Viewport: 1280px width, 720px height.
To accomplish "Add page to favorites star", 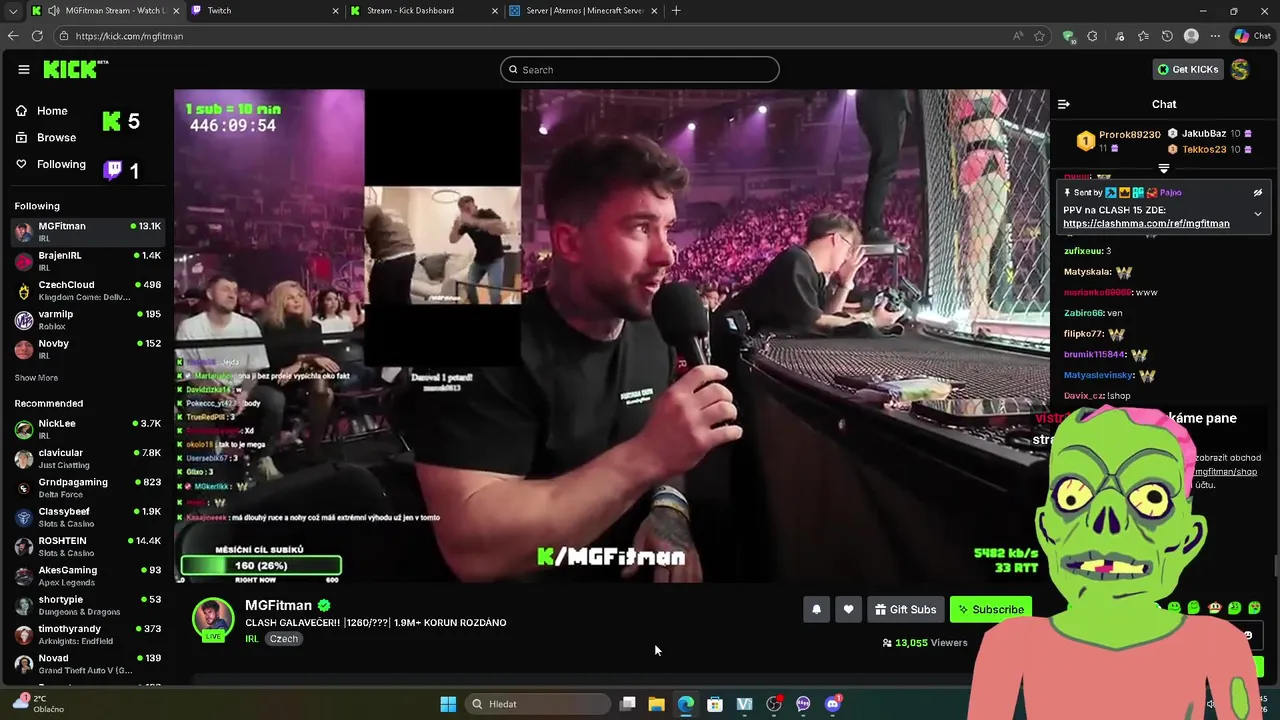I will tap(1040, 36).
